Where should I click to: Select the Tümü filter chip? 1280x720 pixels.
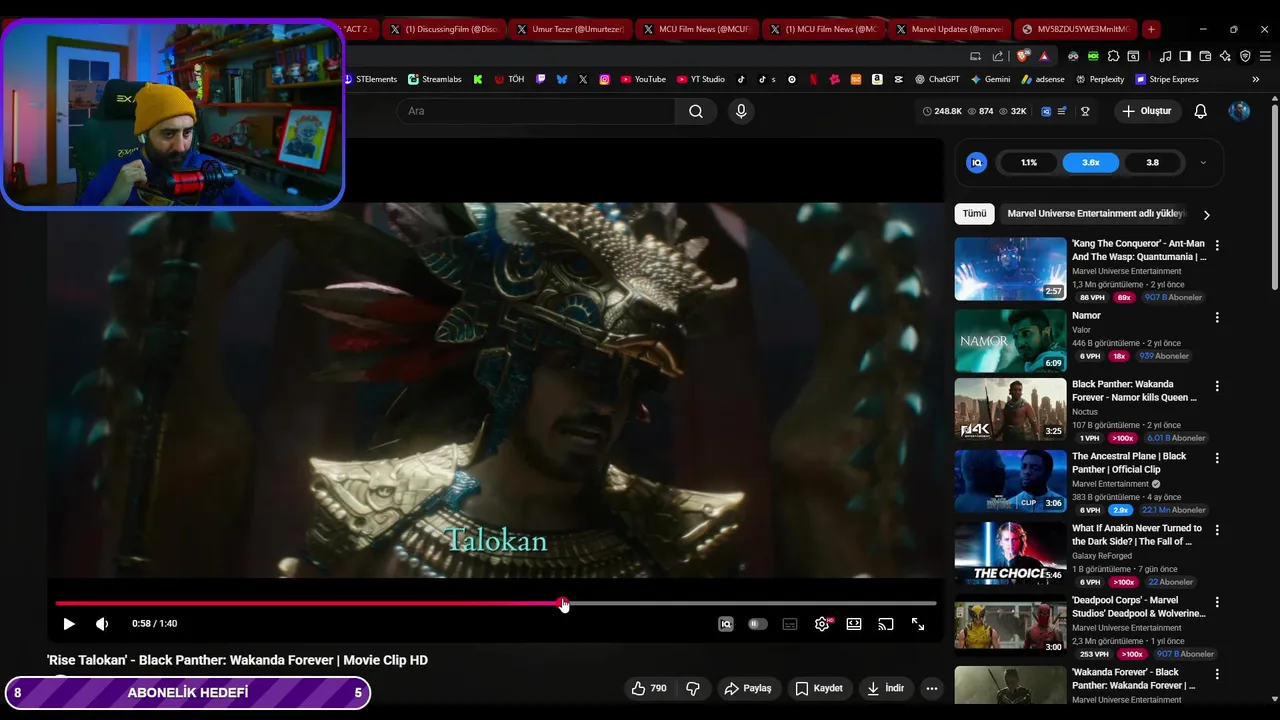[975, 214]
